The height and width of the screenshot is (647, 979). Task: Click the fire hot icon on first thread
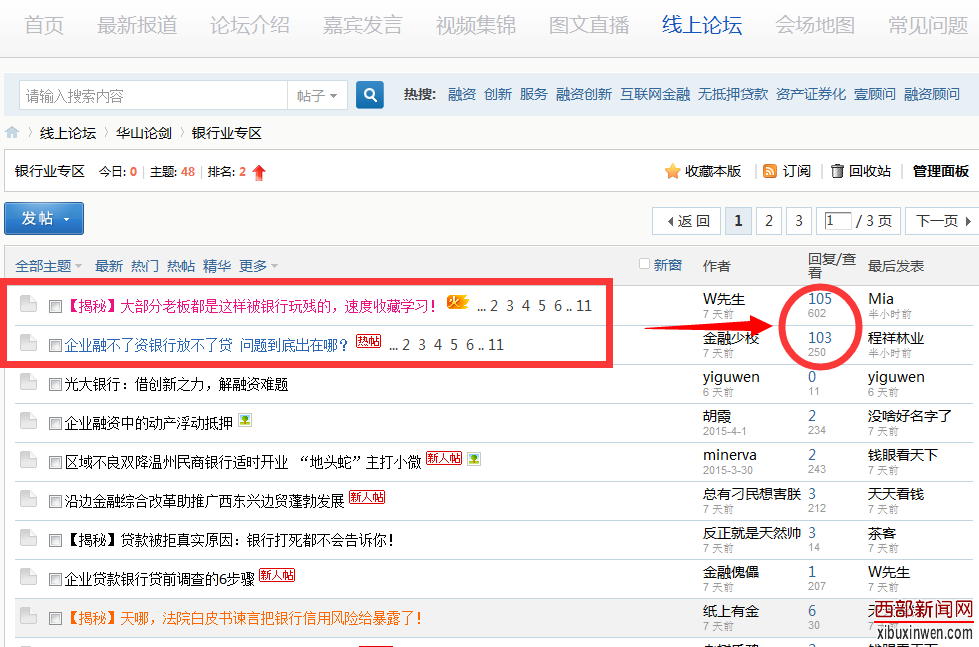(457, 303)
